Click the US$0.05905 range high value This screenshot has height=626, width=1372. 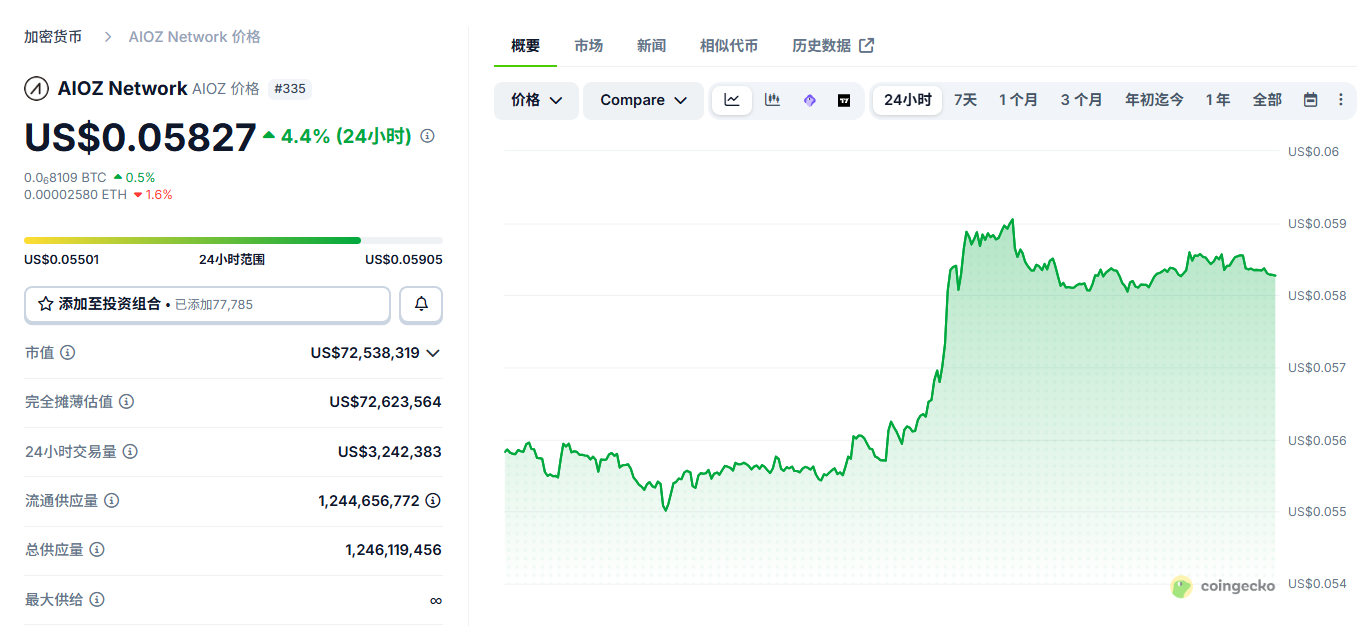coord(404,260)
